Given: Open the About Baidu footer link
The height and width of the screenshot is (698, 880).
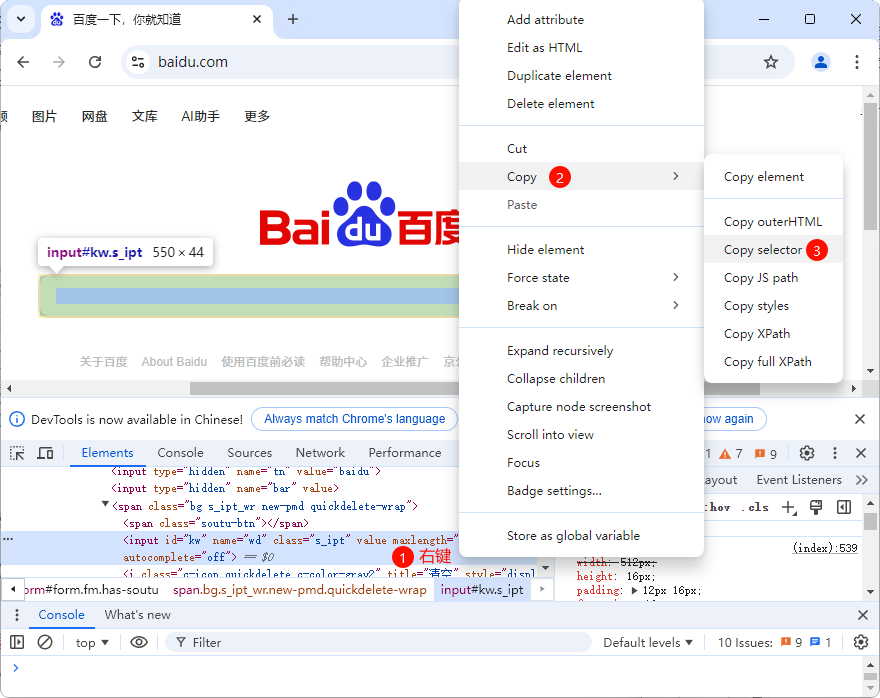Looking at the screenshot, I should tap(174, 362).
